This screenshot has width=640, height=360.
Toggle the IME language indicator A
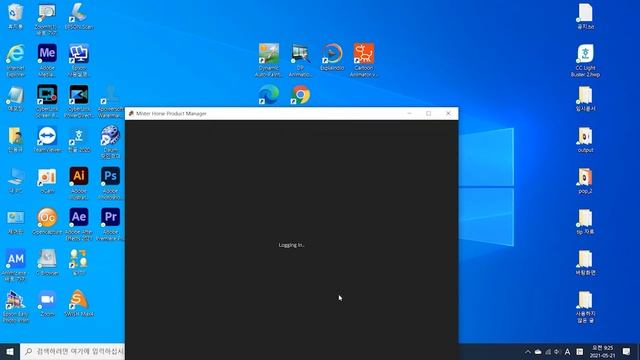[x=567, y=352]
